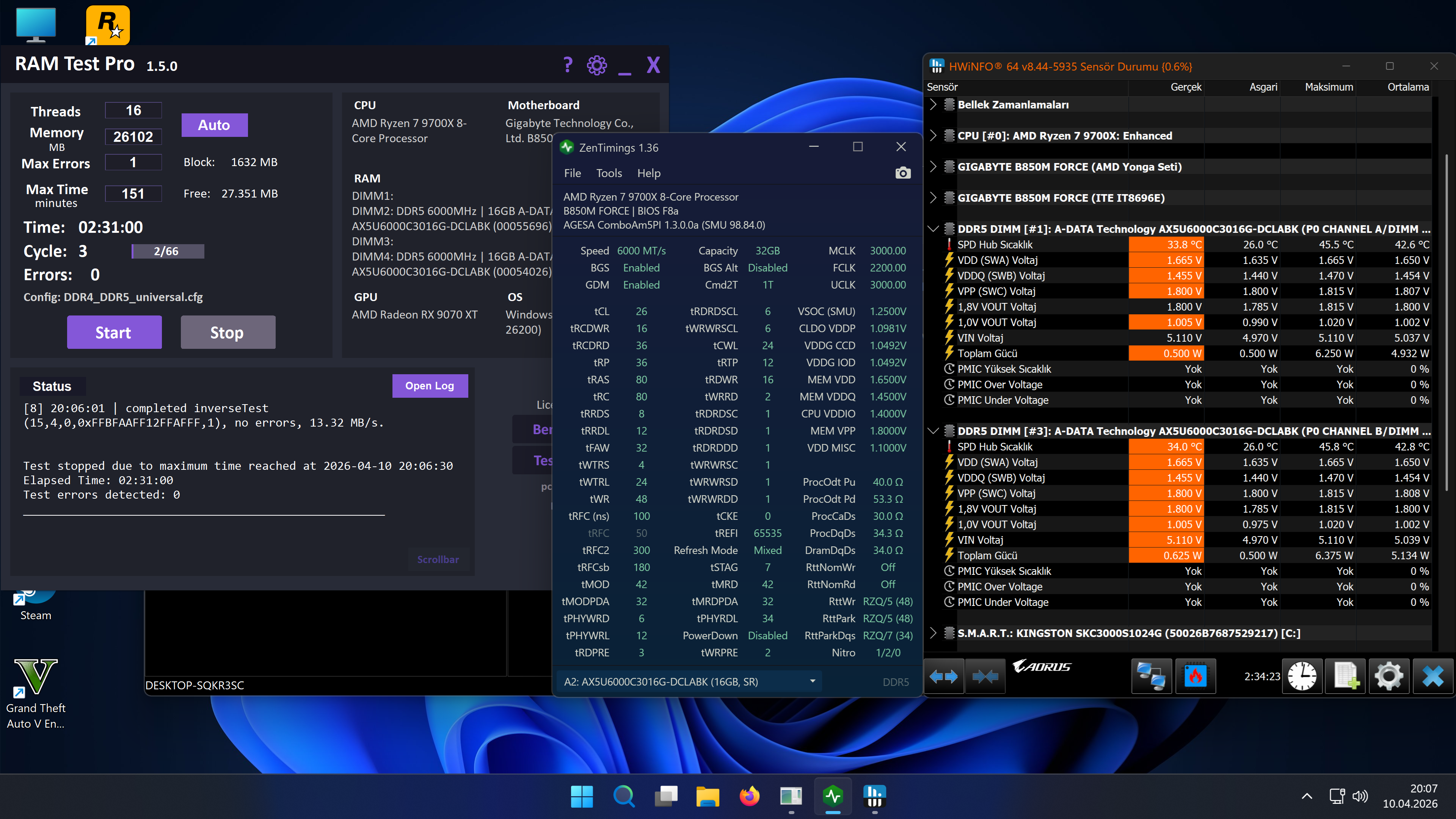Click HWiNFO collapse arrows icon

click(985, 676)
